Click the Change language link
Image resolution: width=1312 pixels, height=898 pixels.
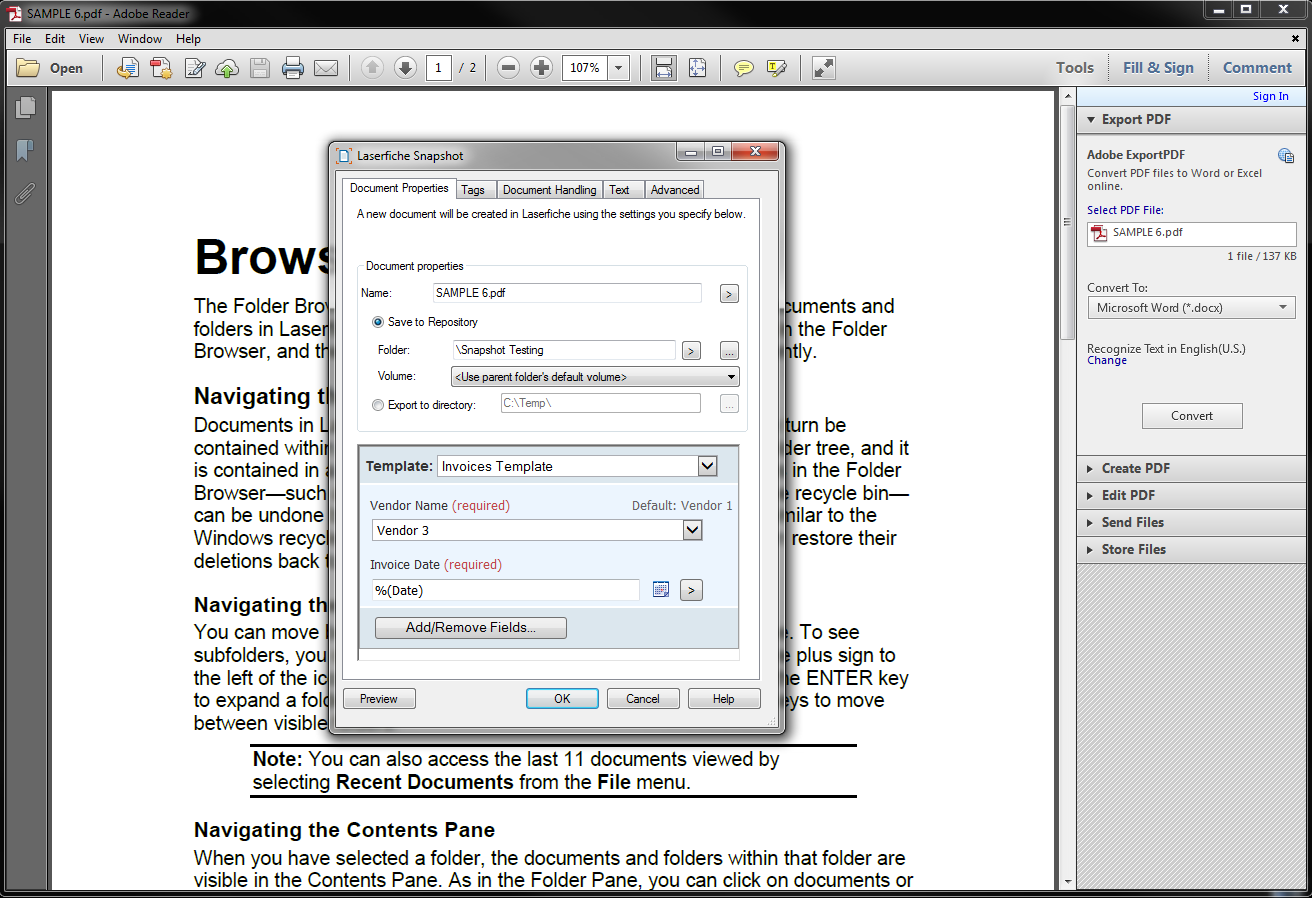click(x=1107, y=361)
